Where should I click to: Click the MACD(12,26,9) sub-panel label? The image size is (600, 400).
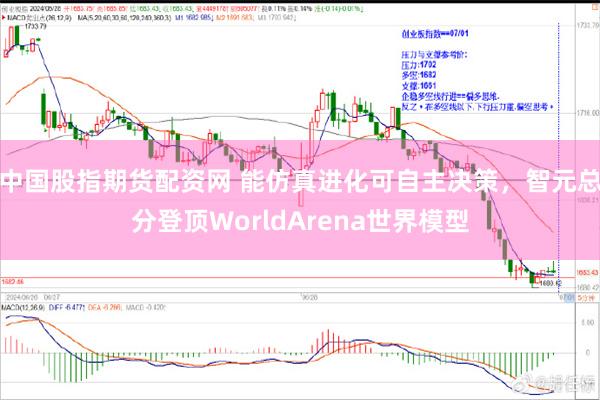[x=23, y=307]
